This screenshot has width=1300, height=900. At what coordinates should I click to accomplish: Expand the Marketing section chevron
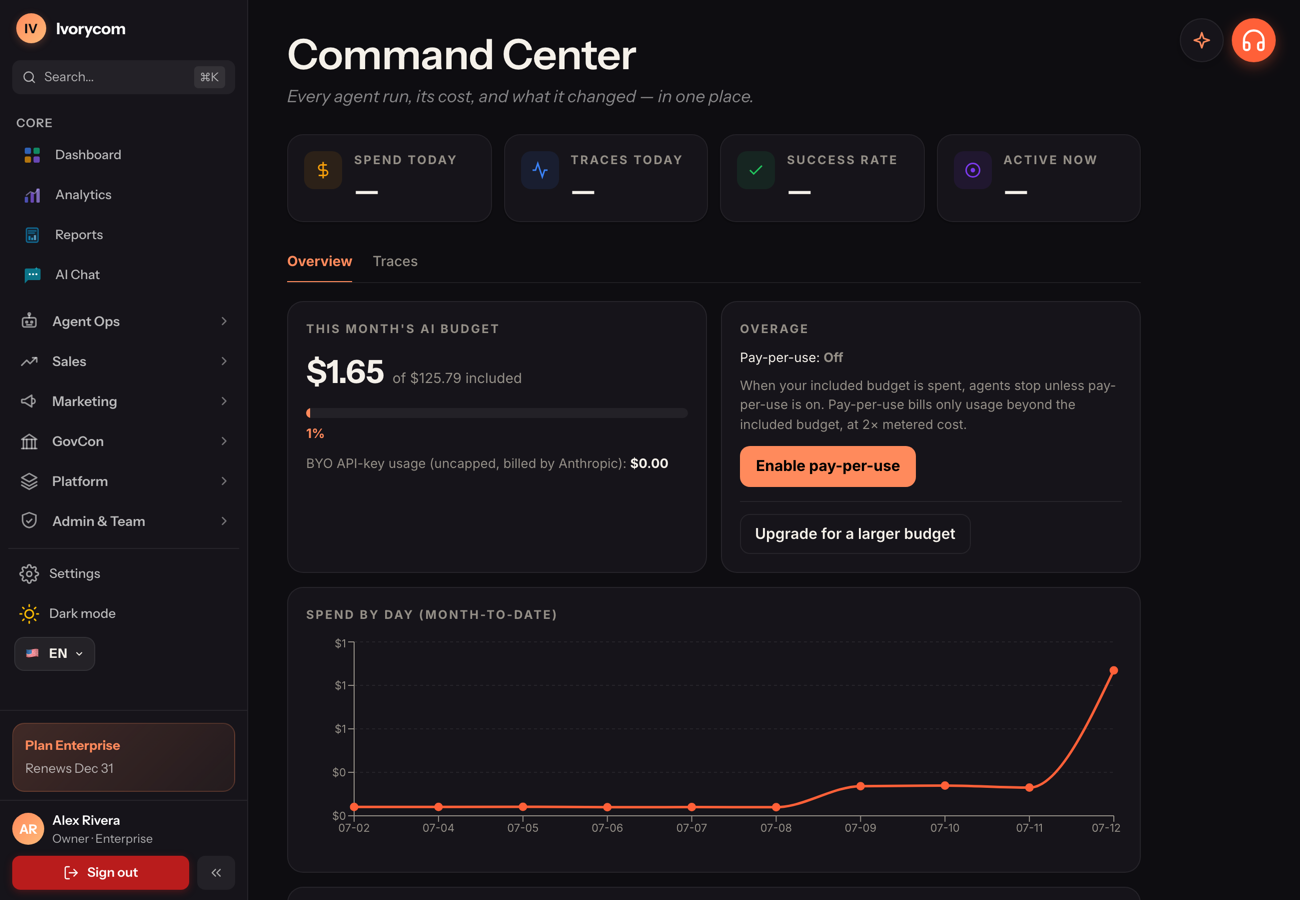coord(224,401)
